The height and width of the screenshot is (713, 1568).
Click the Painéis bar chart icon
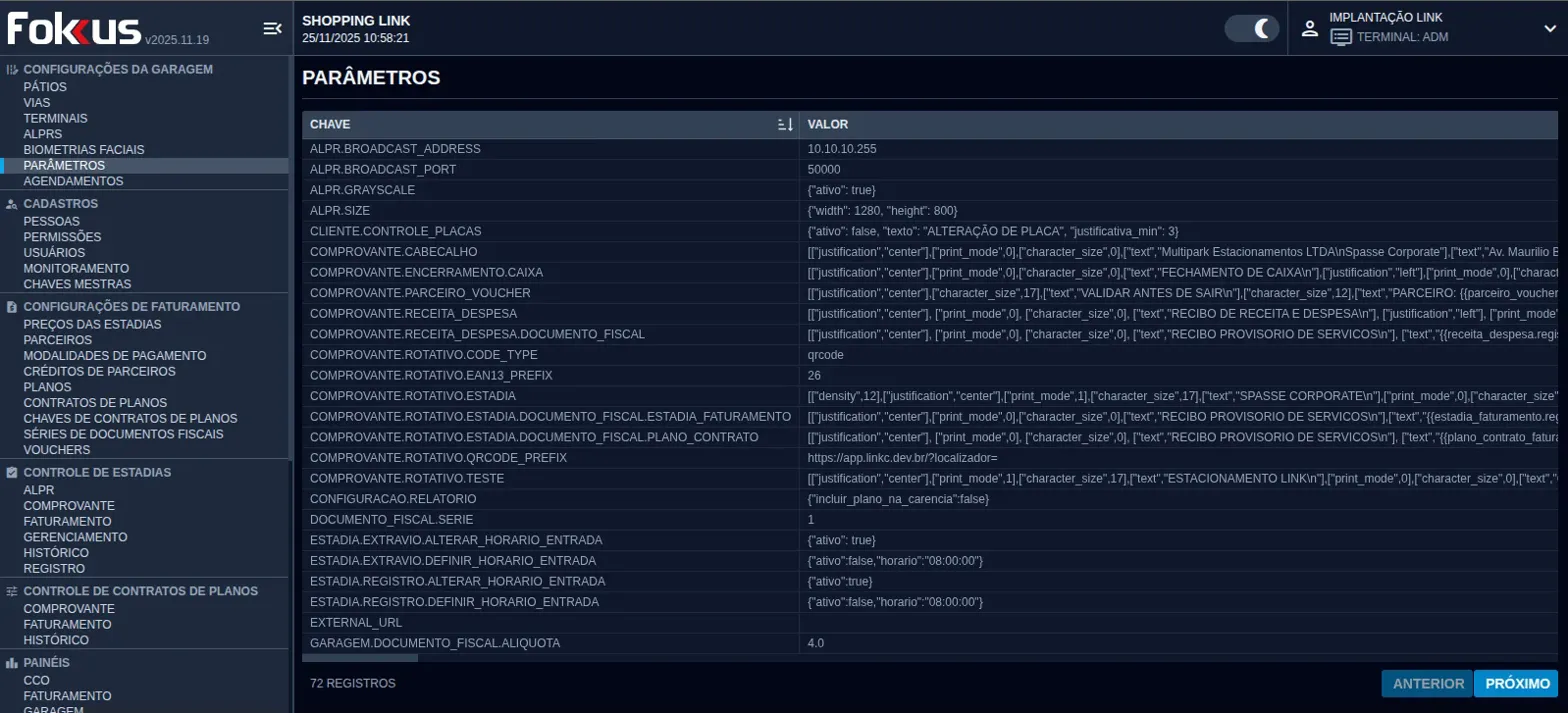point(12,663)
